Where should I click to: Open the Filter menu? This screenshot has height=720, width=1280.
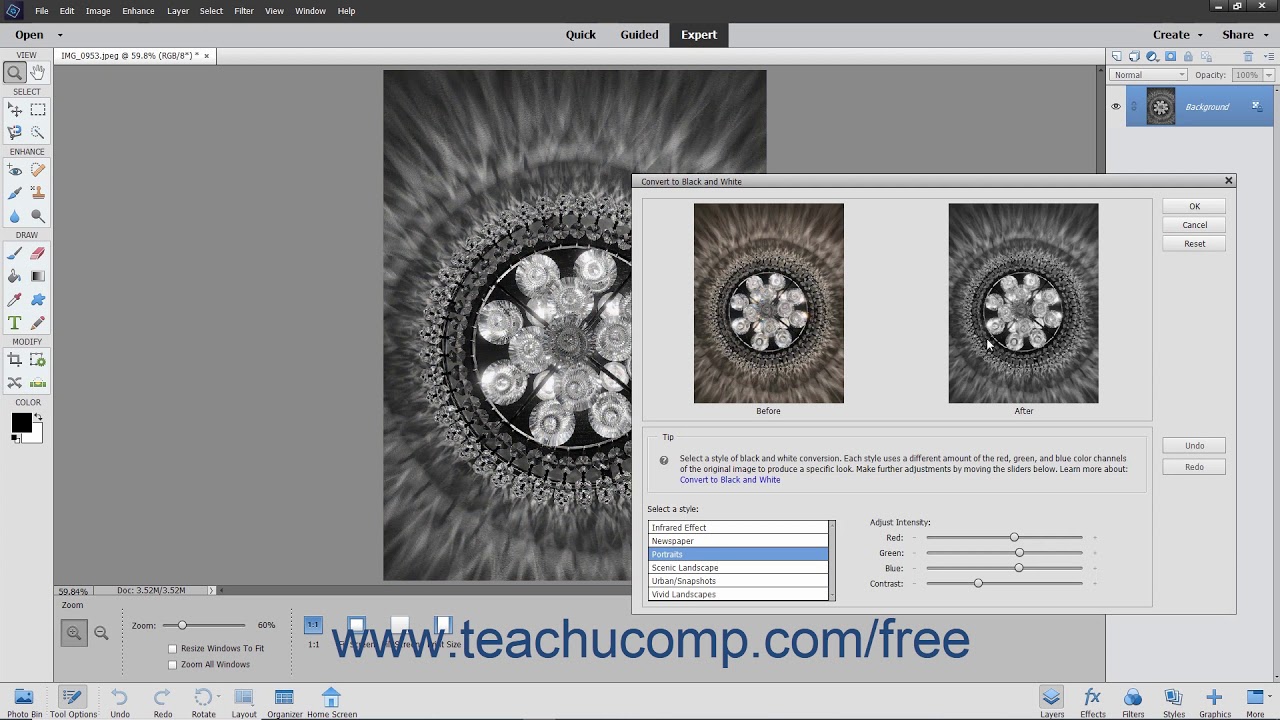point(244,11)
